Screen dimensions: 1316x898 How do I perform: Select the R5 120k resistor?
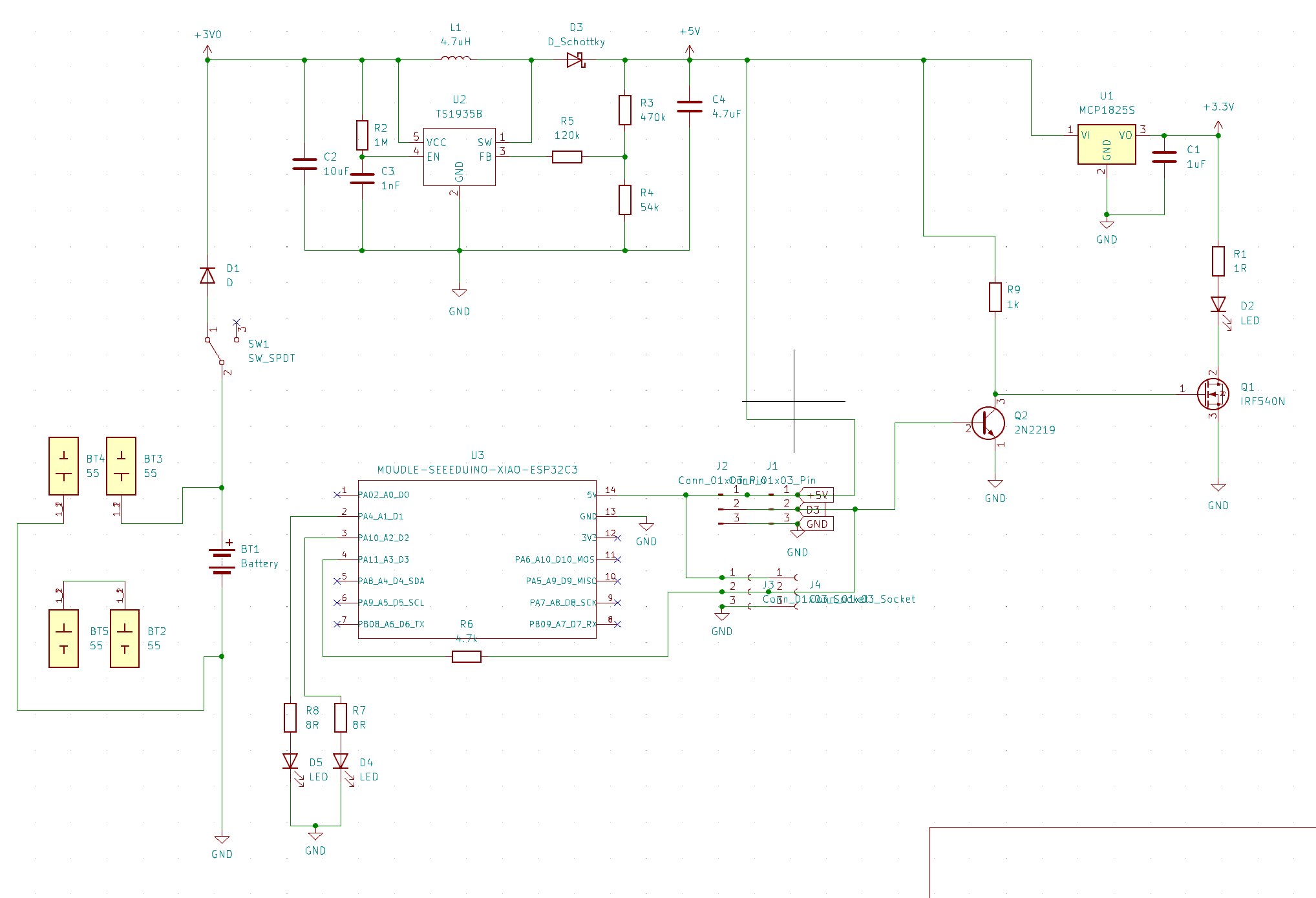(567, 157)
